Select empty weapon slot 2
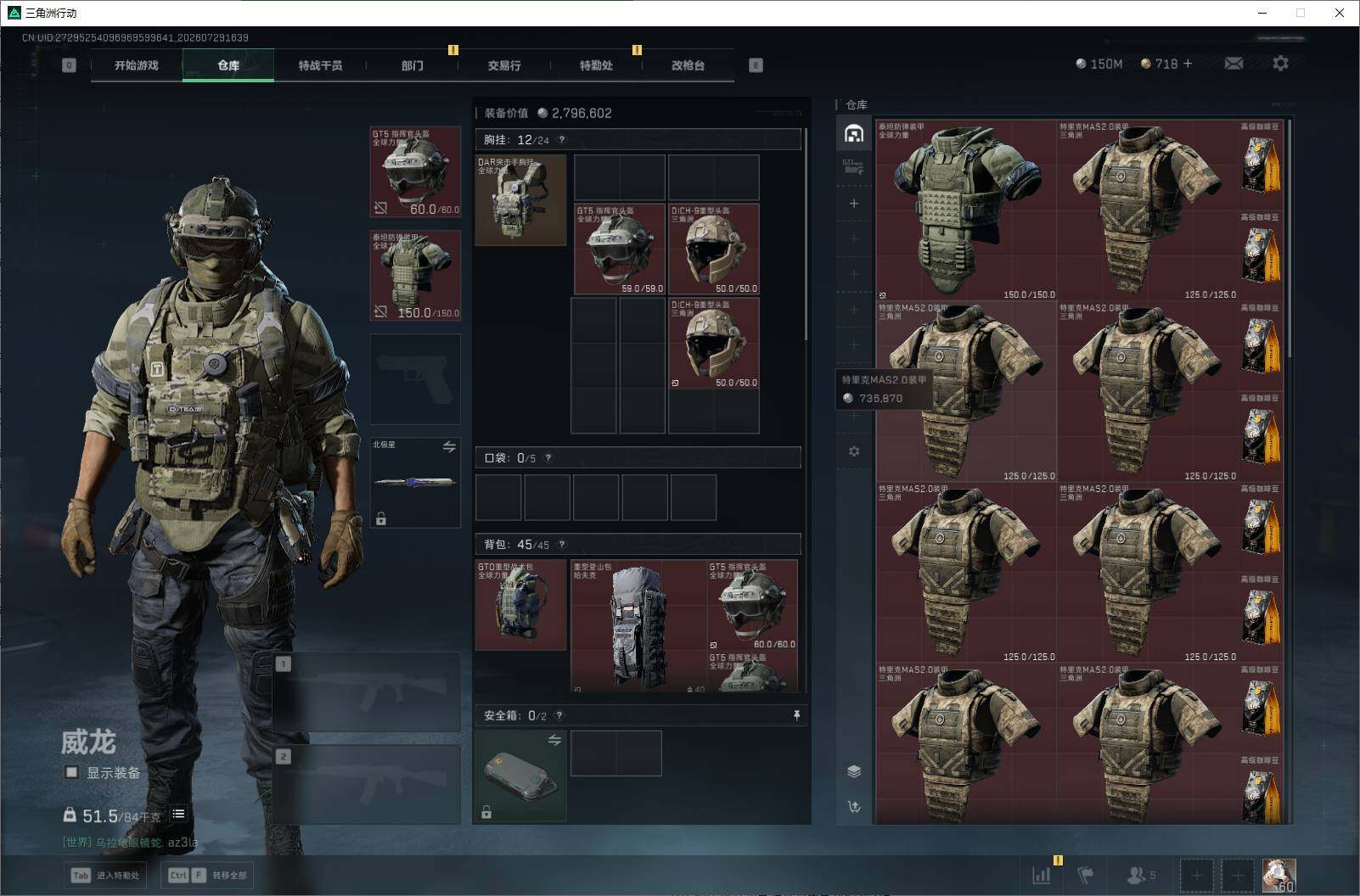This screenshot has width=1360, height=896. click(367, 785)
